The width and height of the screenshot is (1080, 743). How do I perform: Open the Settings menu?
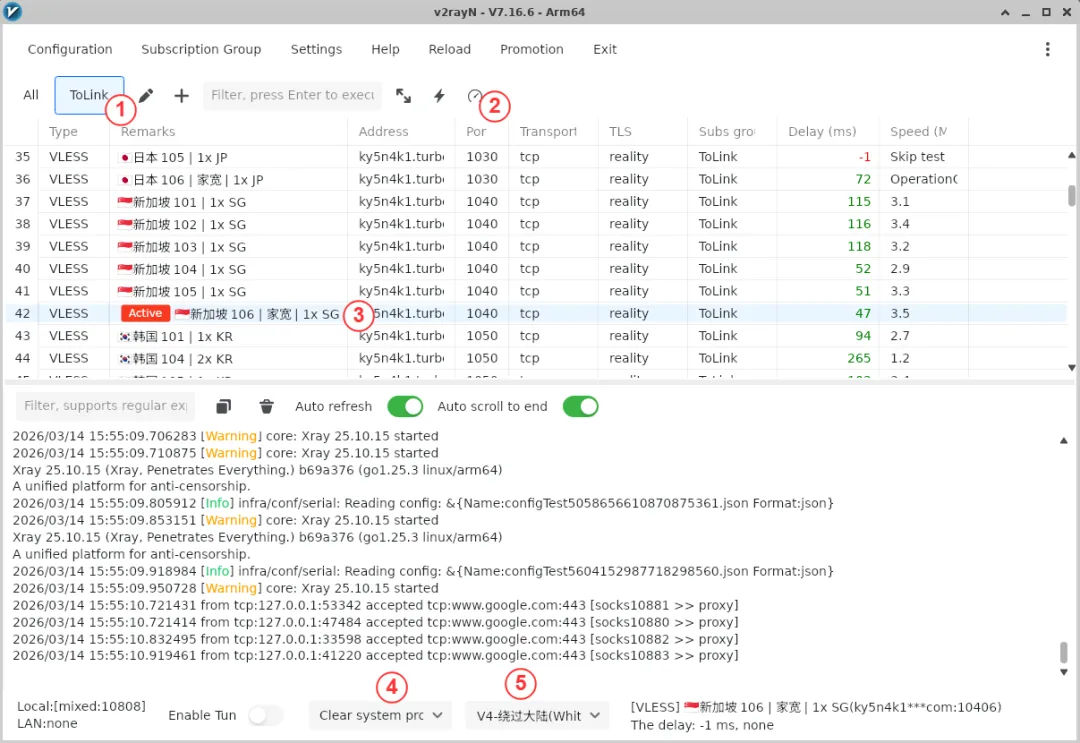pyautogui.click(x=316, y=49)
